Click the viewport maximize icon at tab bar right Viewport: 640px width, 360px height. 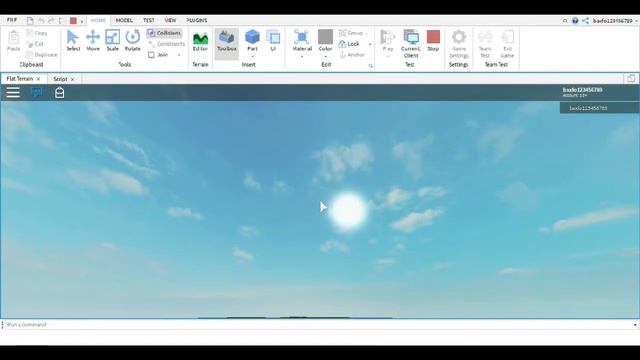(631, 79)
